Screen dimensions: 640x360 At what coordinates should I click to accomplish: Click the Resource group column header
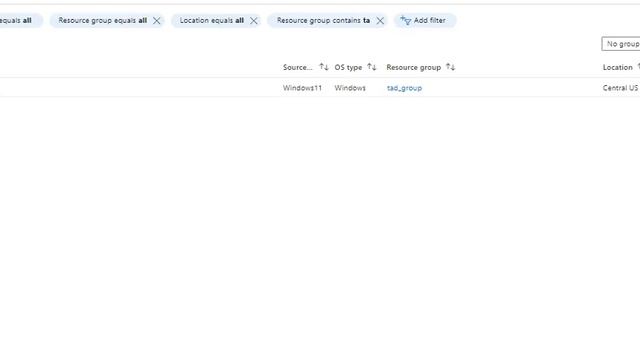[413, 67]
